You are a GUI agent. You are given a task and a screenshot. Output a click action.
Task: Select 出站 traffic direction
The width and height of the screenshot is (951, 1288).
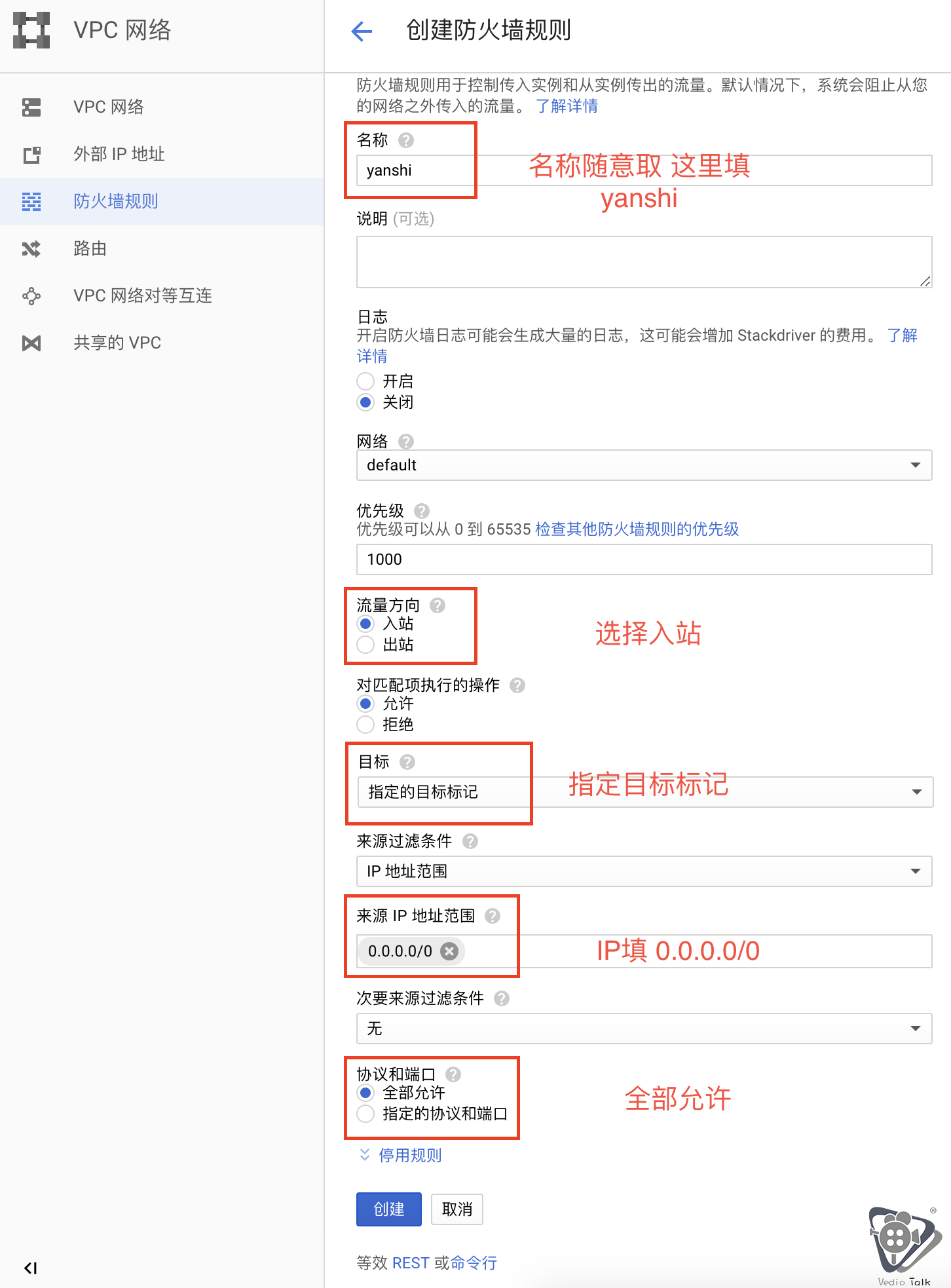click(x=365, y=644)
